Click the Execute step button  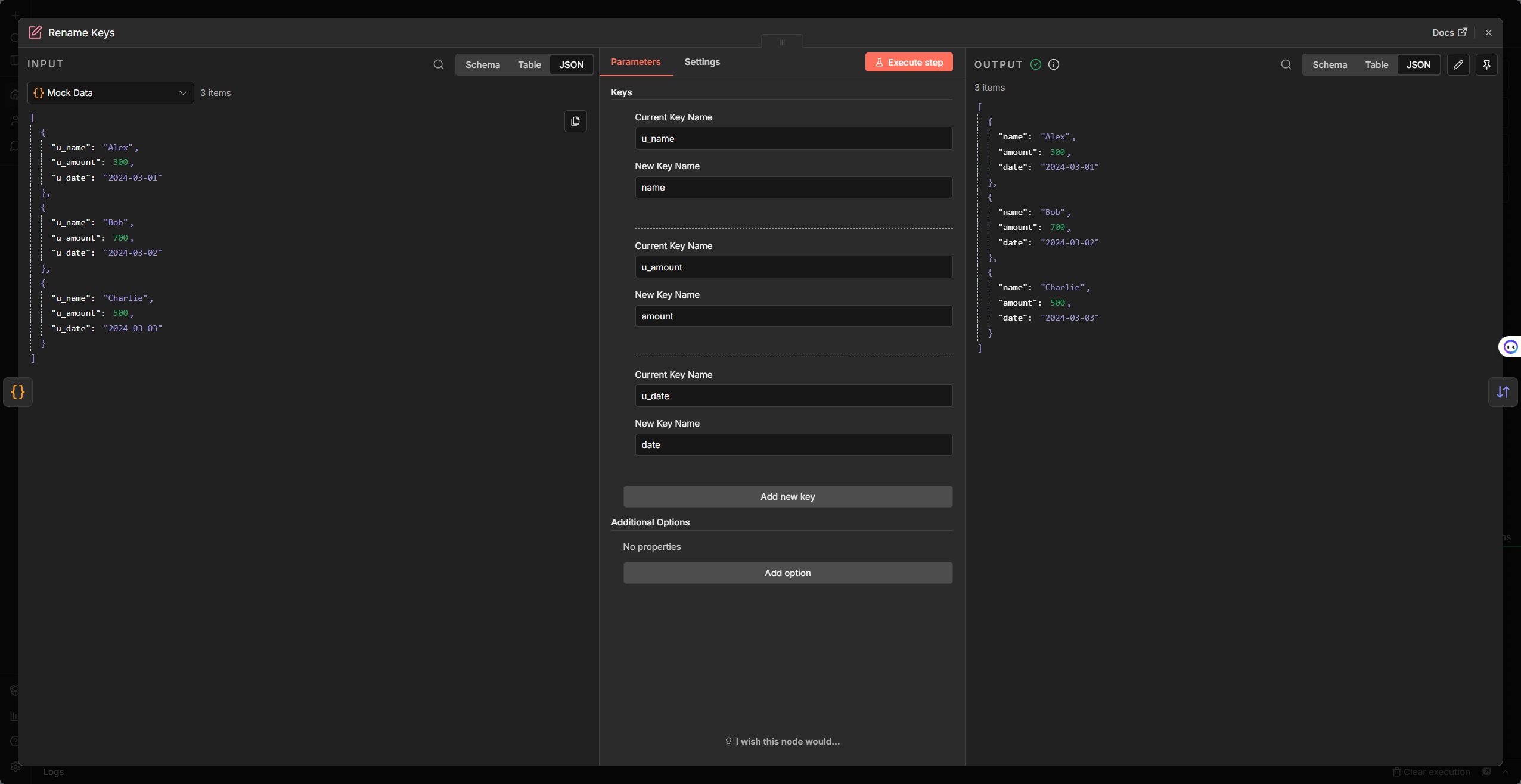click(x=908, y=62)
